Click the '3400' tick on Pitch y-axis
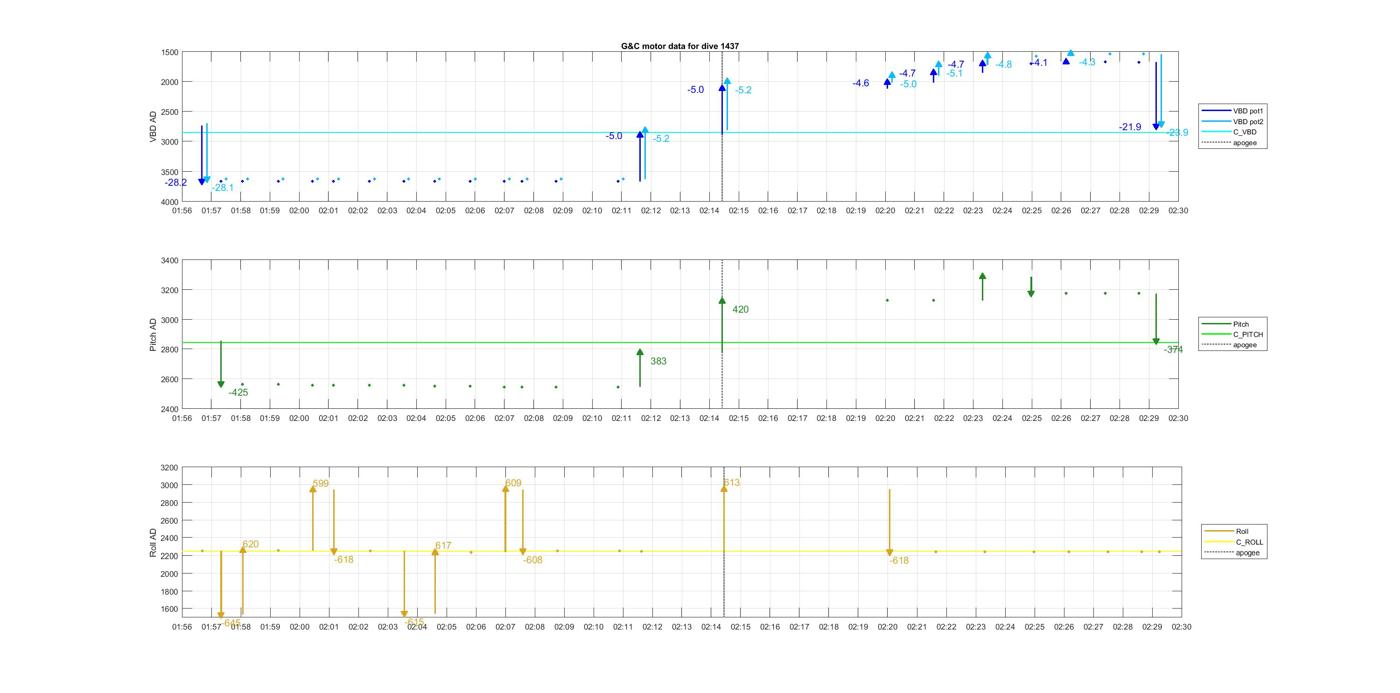 pos(168,261)
